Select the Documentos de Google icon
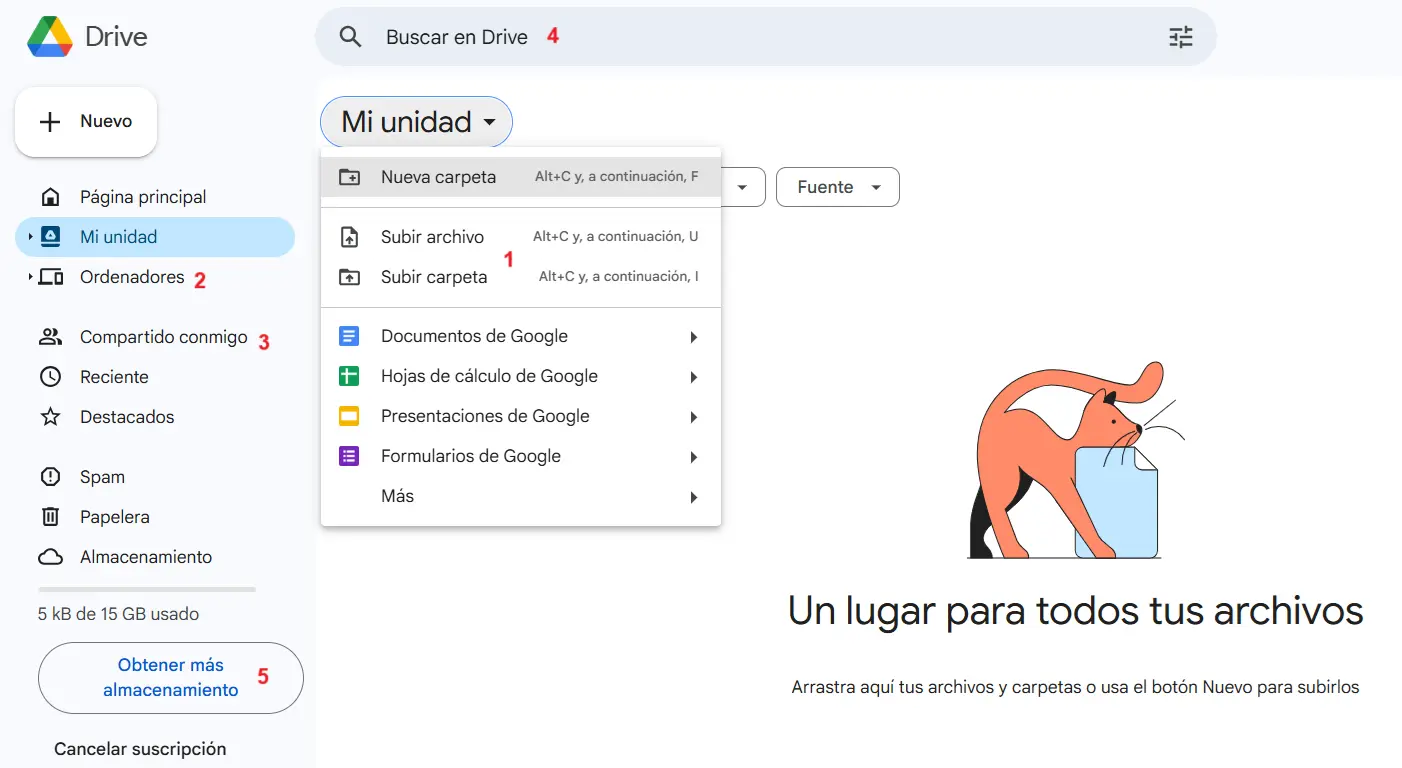The image size is (1402, 768). (x=349, y=336)
